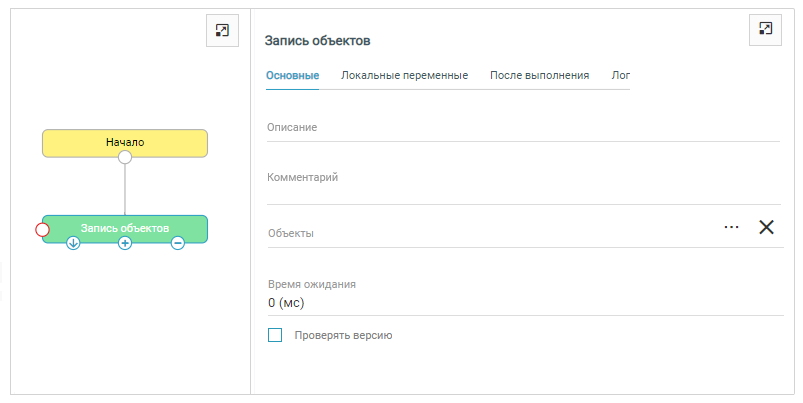
Task: Click the red circle on Запись объектов node
Action: 42,230
